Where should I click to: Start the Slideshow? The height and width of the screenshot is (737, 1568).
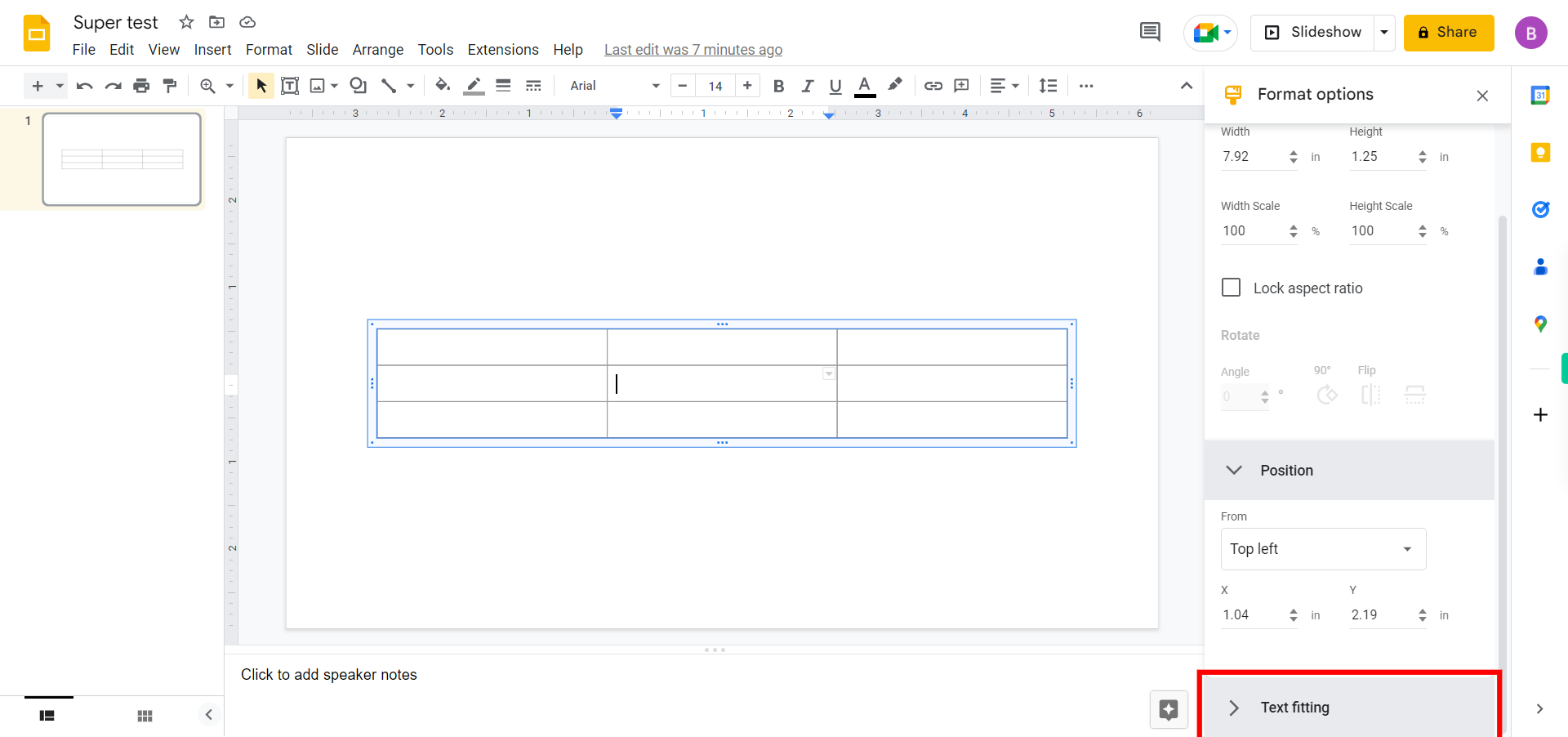(1312, 33)
